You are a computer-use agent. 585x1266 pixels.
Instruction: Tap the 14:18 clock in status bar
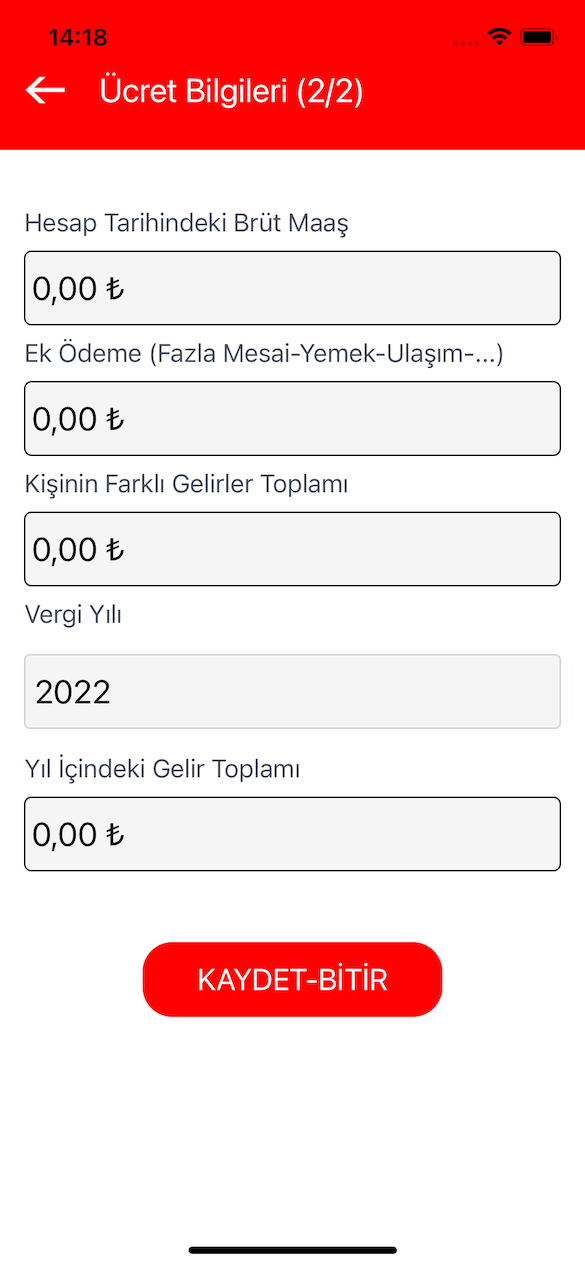tap(77, 38)
